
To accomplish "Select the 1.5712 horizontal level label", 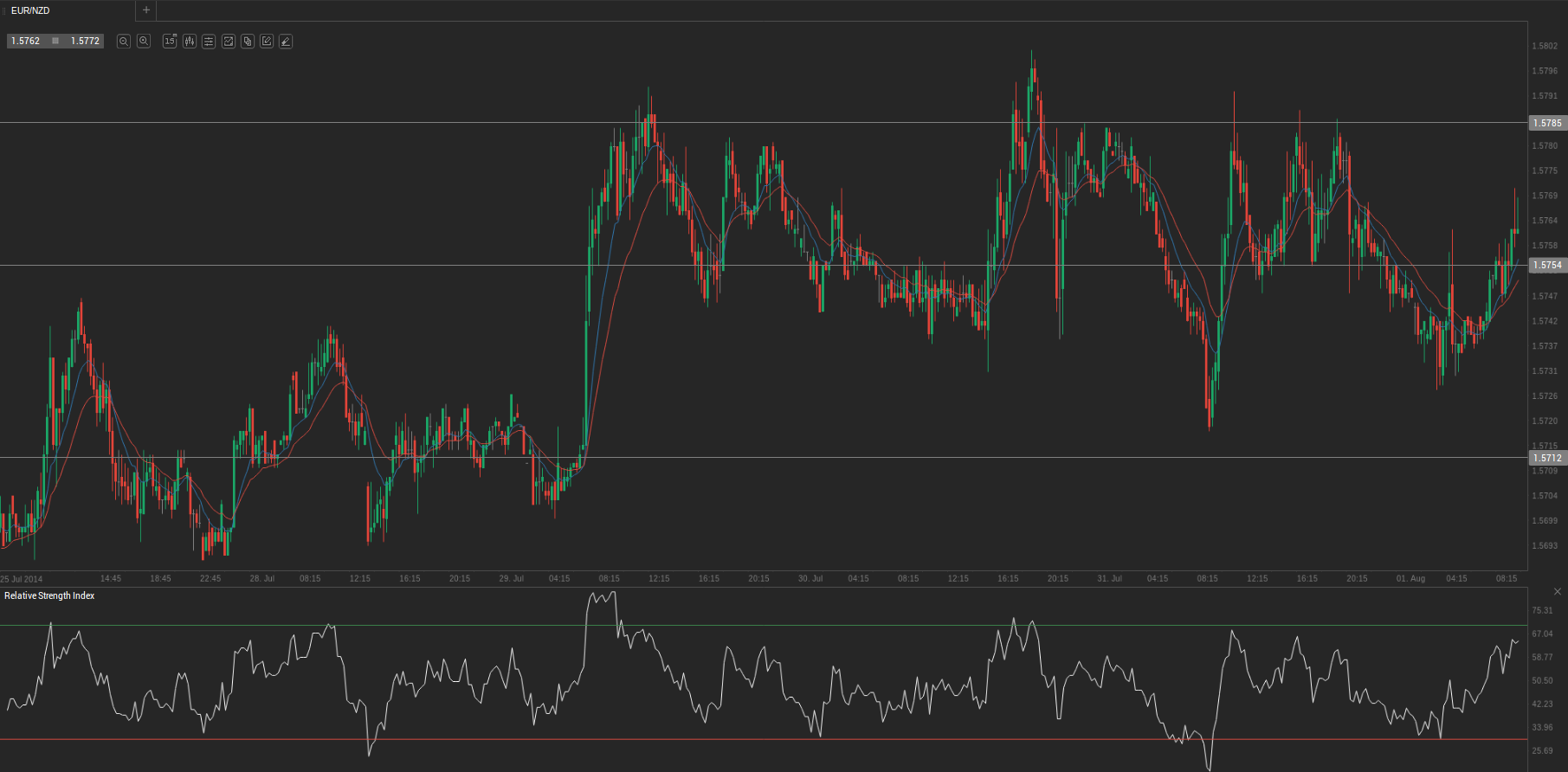I will point(1547,458).
